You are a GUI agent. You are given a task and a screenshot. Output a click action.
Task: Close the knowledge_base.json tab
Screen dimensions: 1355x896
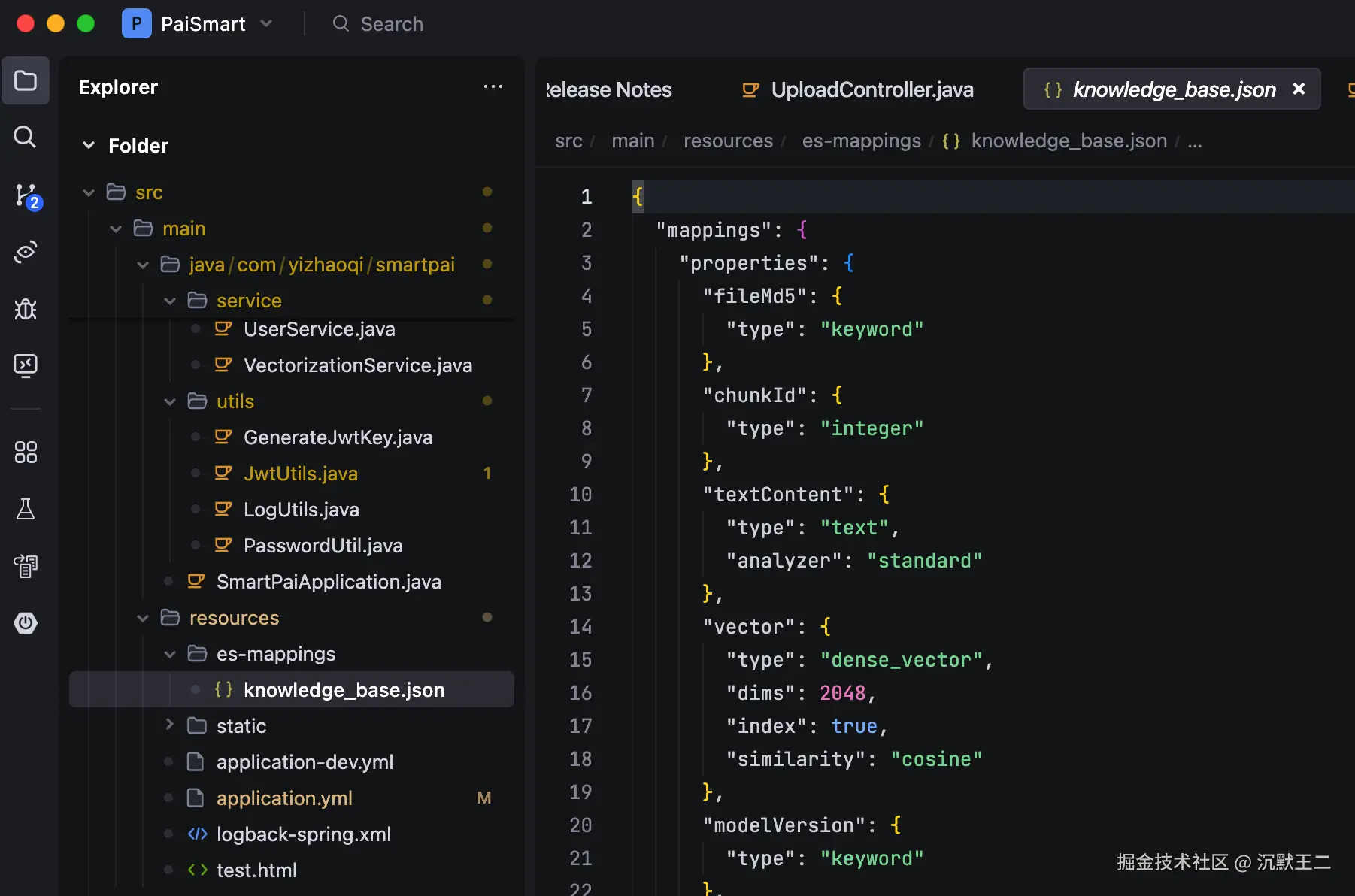[x=1299, y=89]
